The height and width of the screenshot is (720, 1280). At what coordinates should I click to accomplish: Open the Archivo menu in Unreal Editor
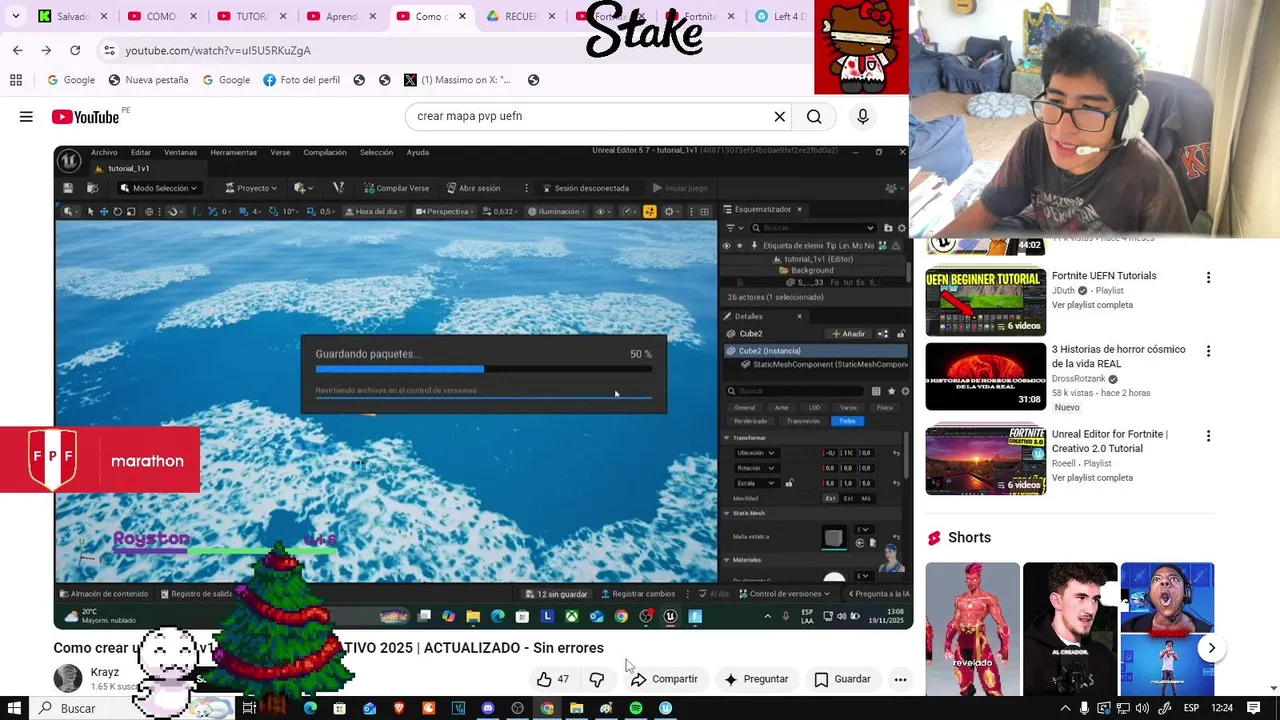(104, 152)
